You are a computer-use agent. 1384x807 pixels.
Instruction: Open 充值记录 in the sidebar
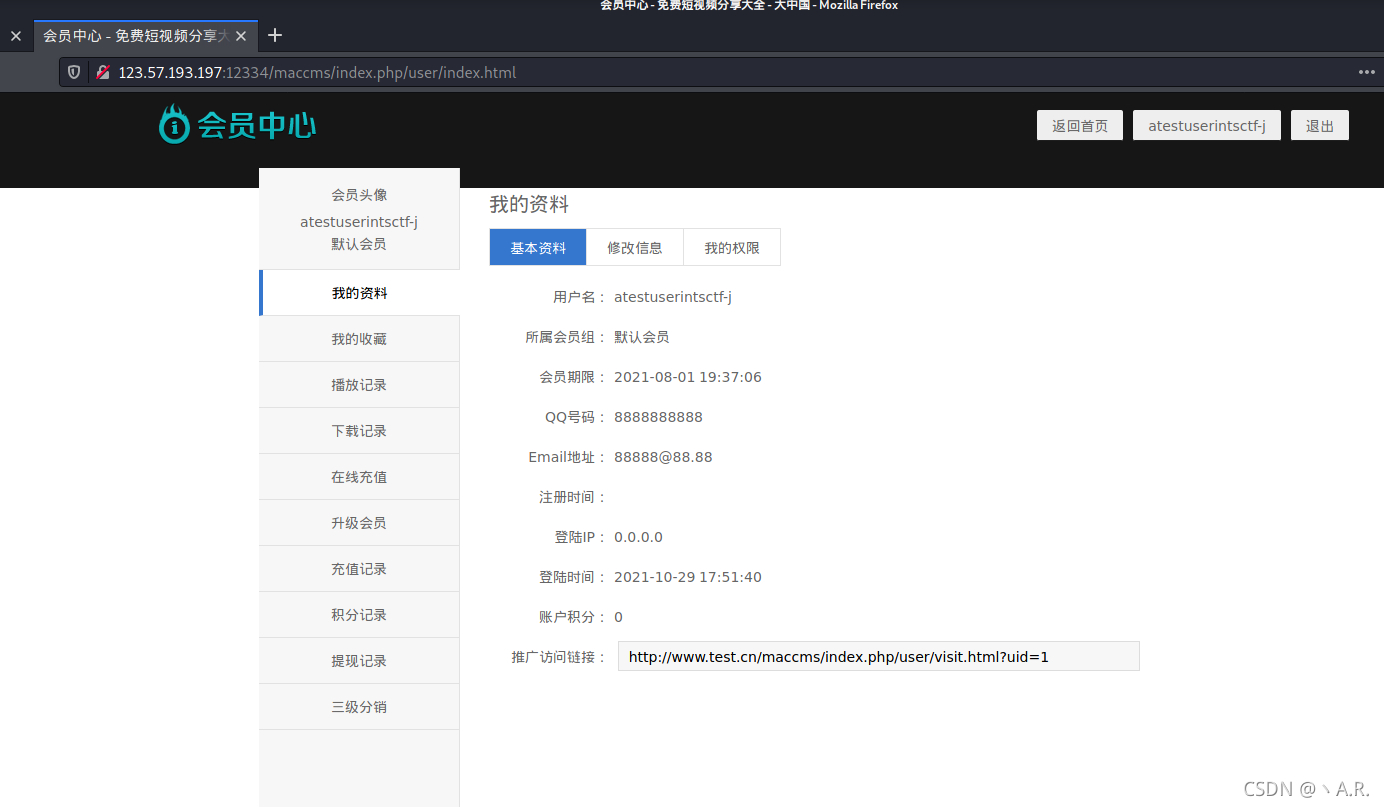[360, 569]
